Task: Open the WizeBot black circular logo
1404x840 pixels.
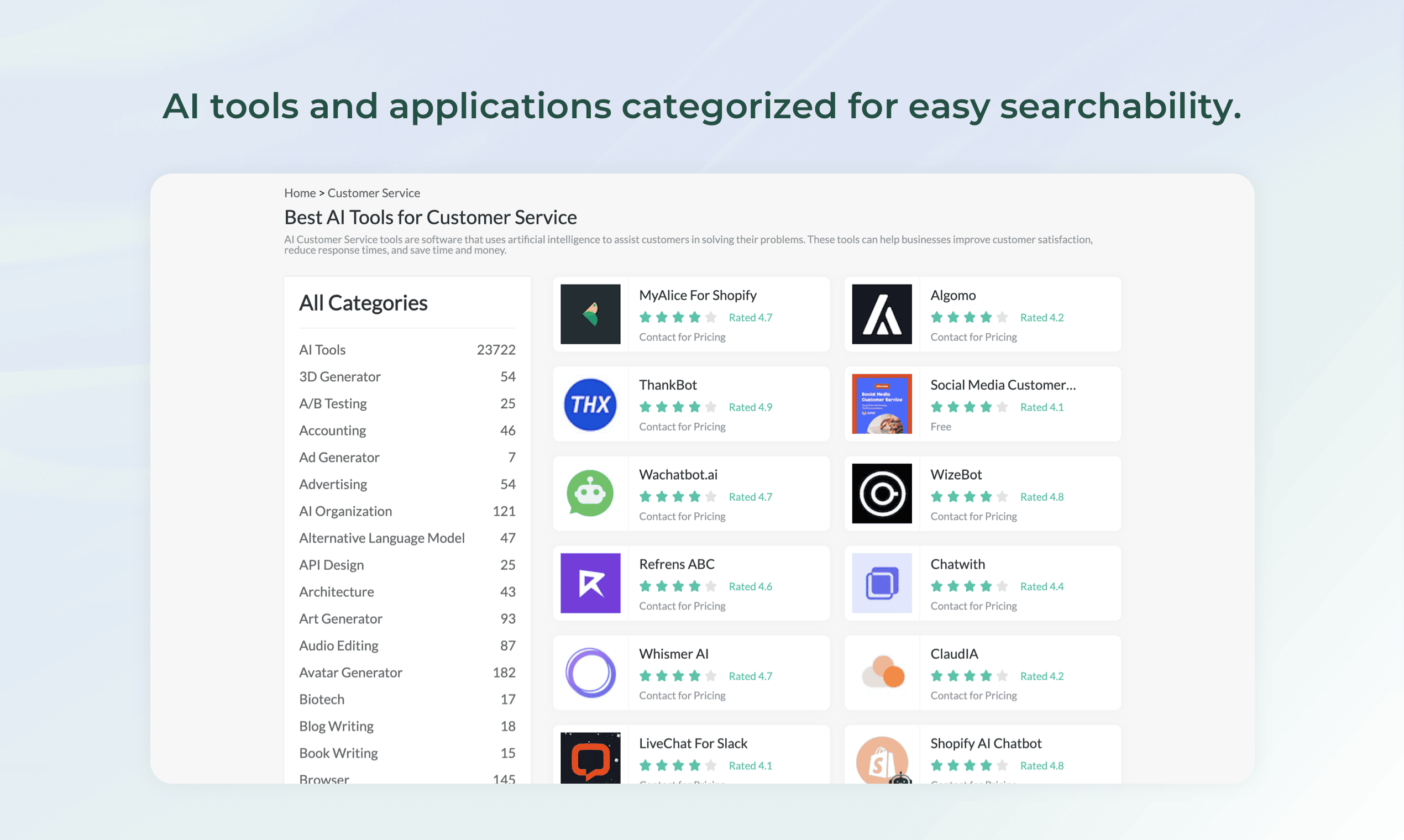Action: click(882, 494)
